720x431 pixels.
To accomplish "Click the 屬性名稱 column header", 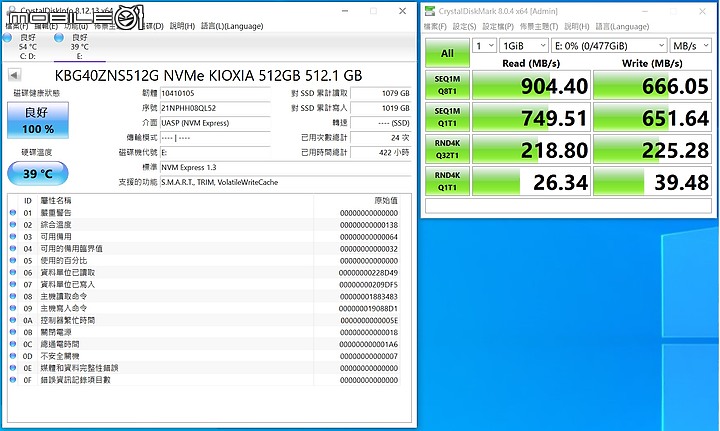I will (x=56, y=201).
